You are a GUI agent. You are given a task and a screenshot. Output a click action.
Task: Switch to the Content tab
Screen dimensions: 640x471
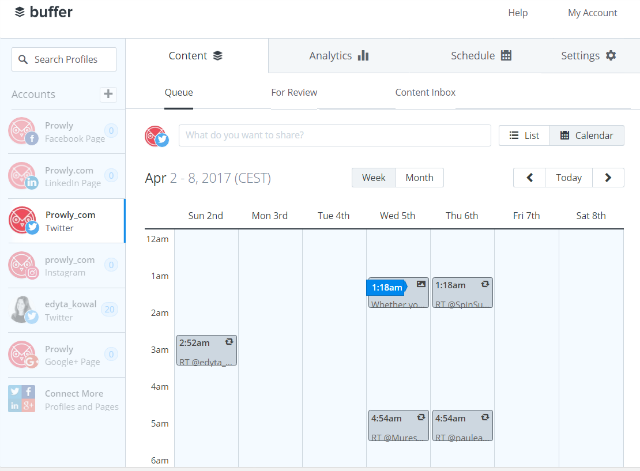196,56
